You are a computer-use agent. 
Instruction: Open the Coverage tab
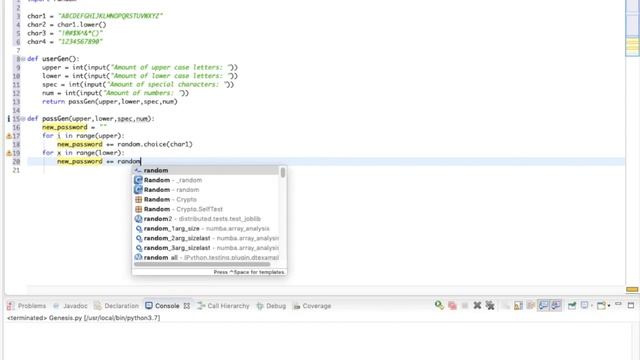pos(312,306)
